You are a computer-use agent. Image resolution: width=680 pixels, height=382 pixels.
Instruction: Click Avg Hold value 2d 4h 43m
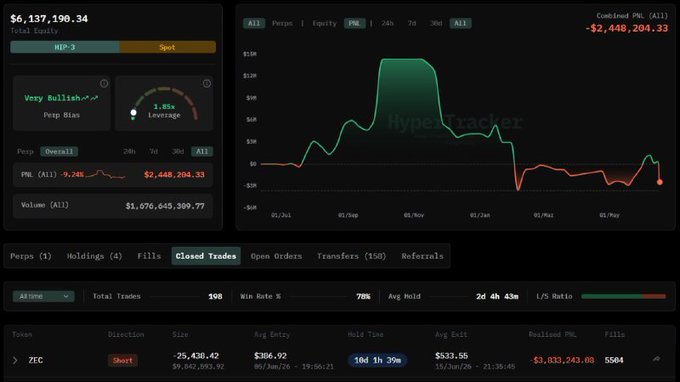click(497, 296)
